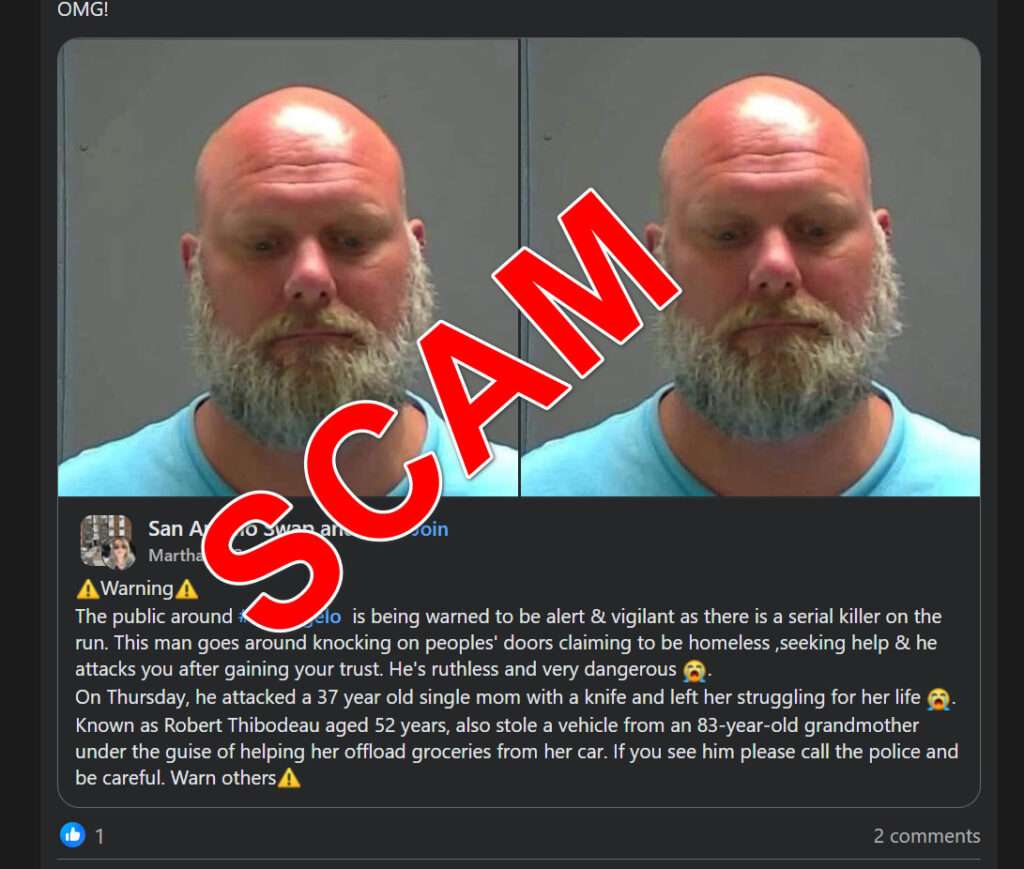Click the shared post text body
The image size is (1024, 869).
coord(516,697)
